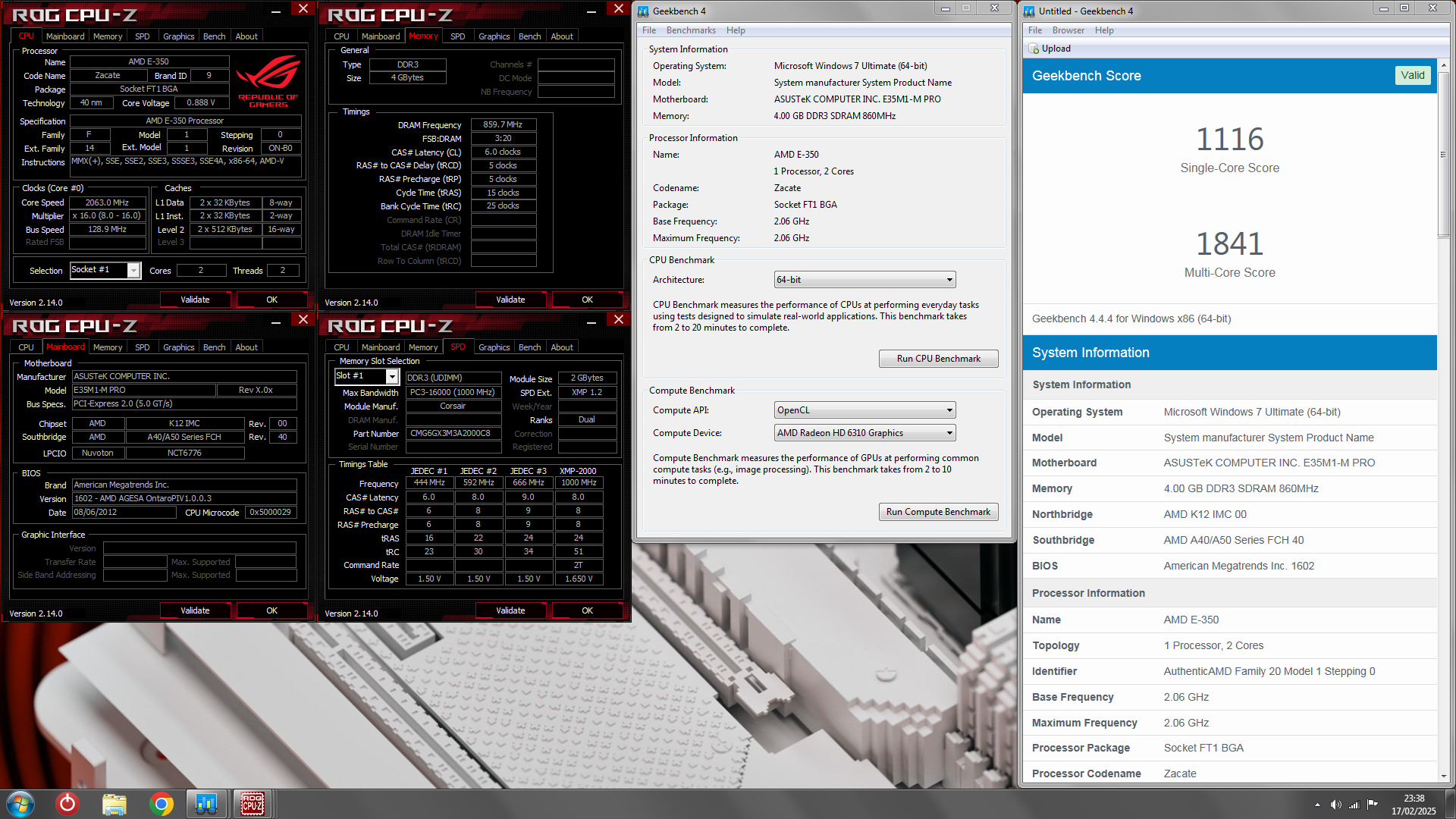Click Untitled Geekbench 4 window title icon
The image size is (1456, 819).
click(1029, 11)
